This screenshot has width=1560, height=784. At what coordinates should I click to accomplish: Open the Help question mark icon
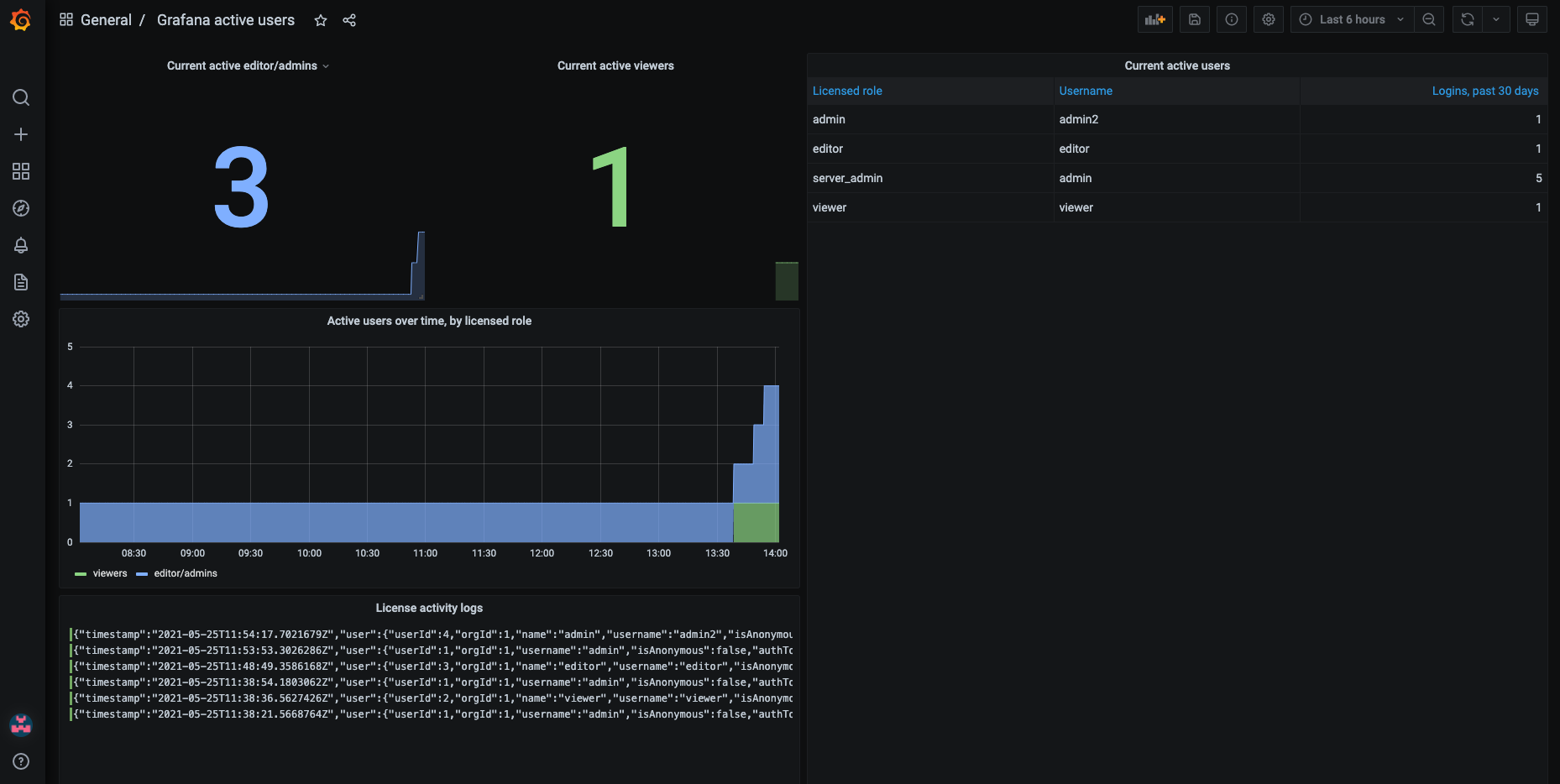(21, 761)
